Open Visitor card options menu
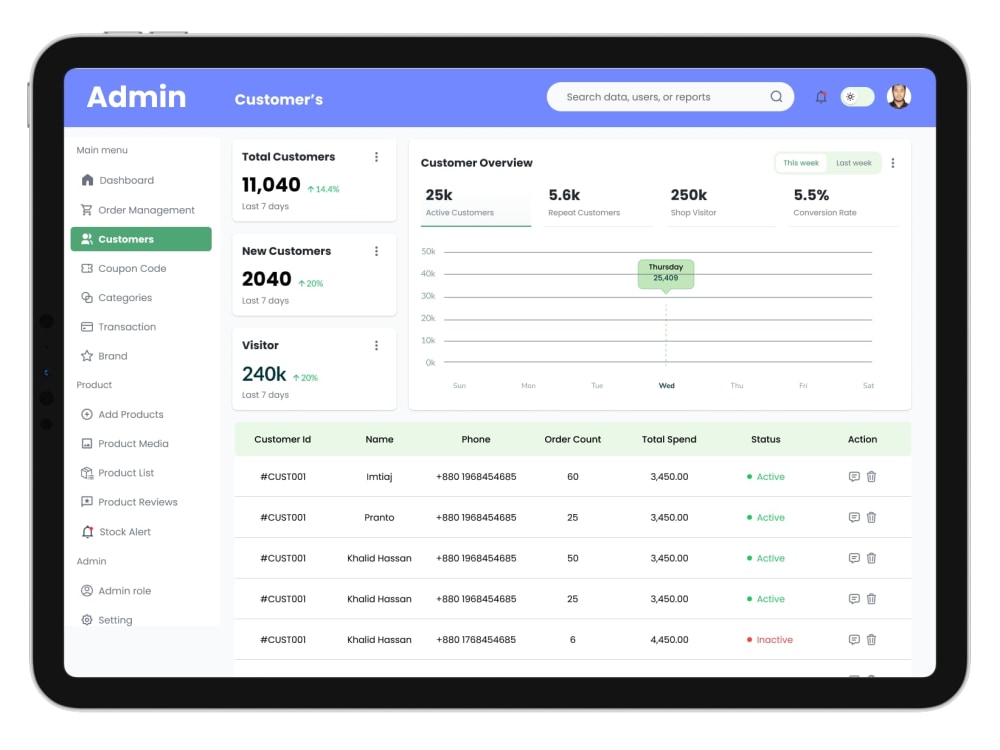Viewport: 1000px width, 750px height. [376, 345]
